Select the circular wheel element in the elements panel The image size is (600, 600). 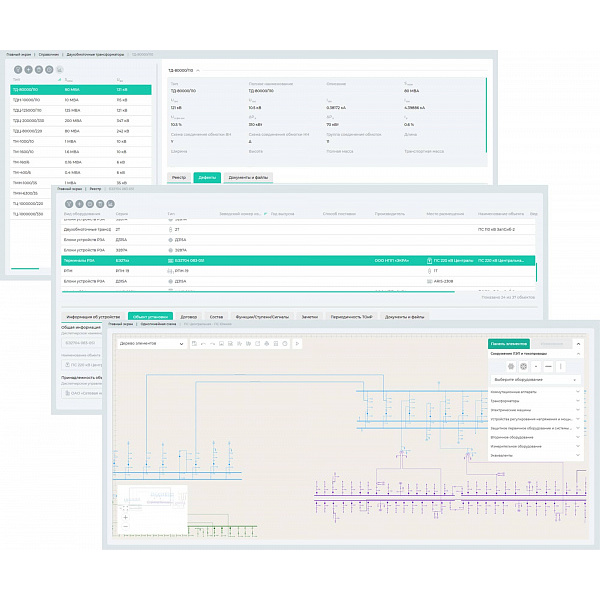(523, 367)
